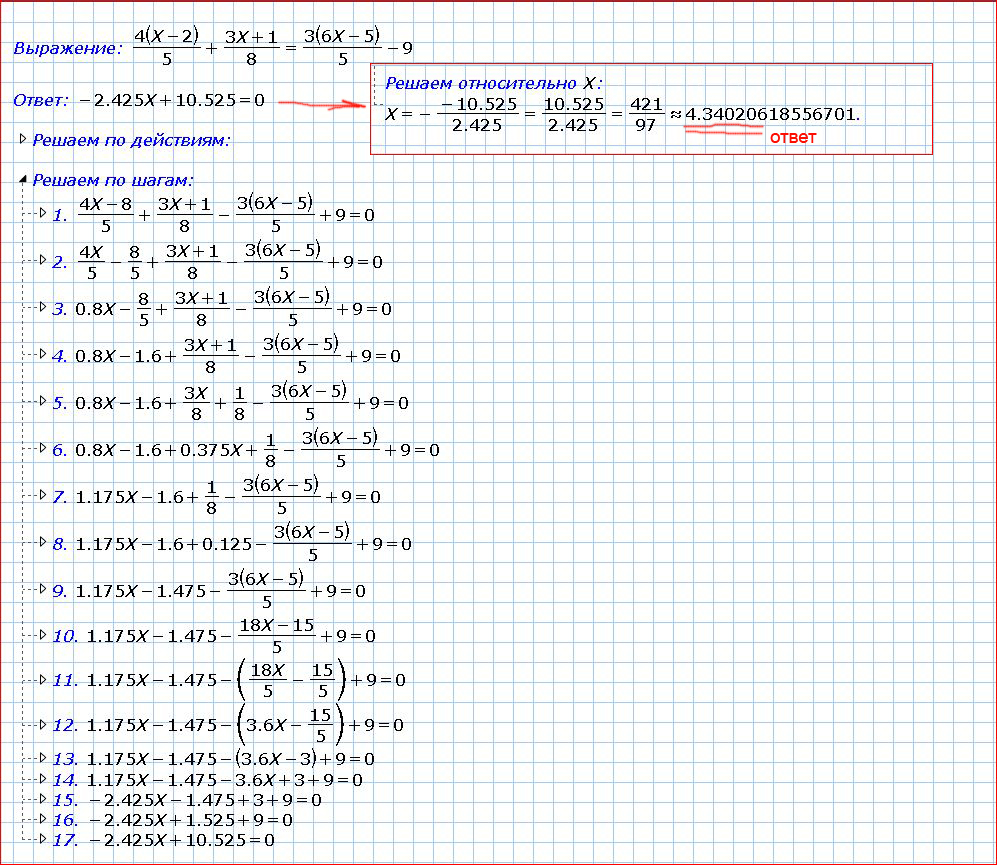Click step 14 equation with 3.6X+3+9

(224, 780)
